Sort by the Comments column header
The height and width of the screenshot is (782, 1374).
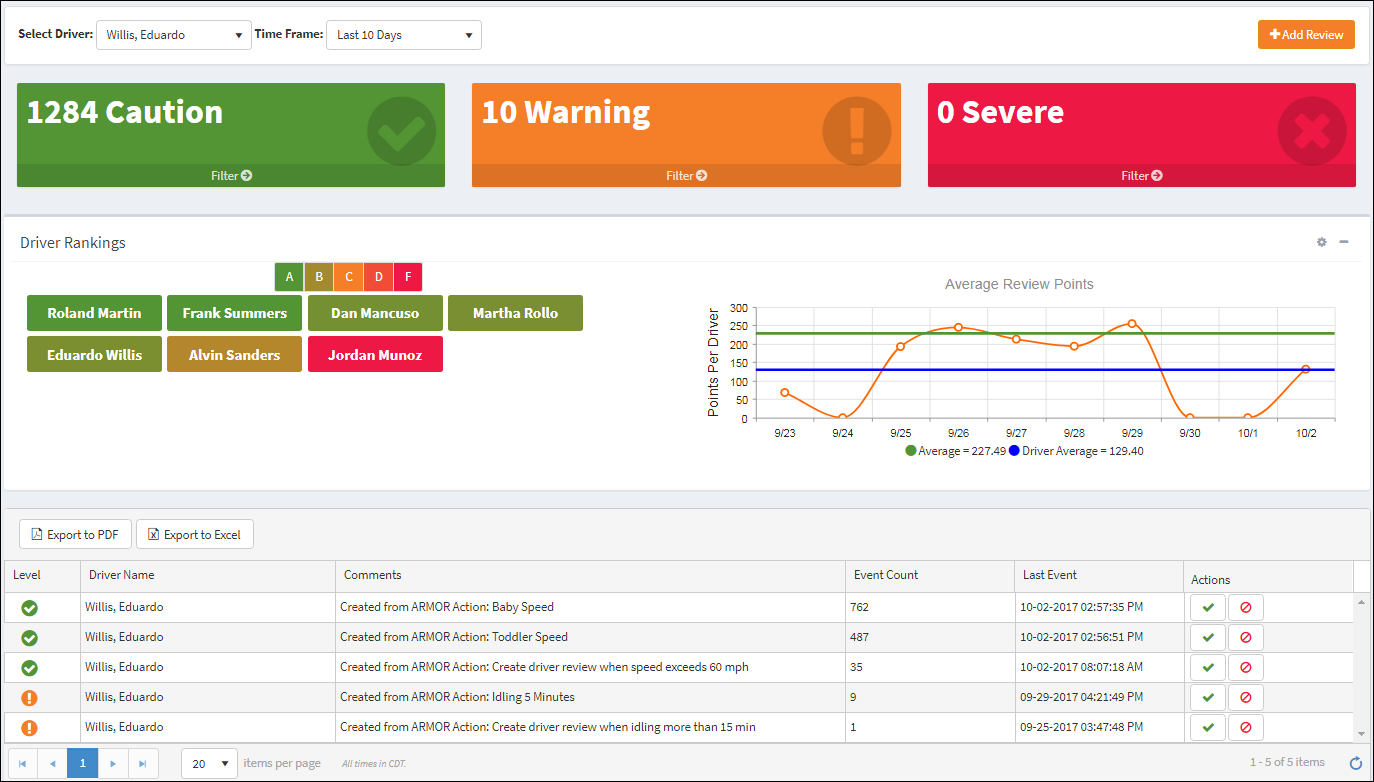click(x=590, y=575)
